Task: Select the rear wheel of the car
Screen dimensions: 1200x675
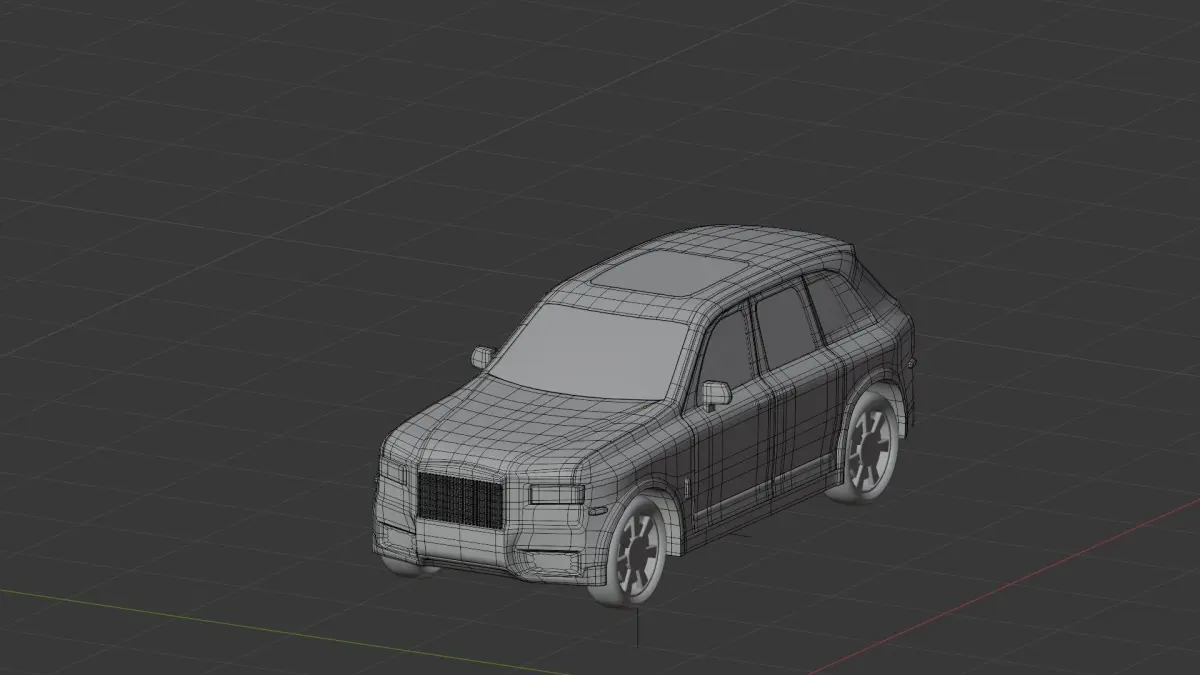Action: click(866, 448)
